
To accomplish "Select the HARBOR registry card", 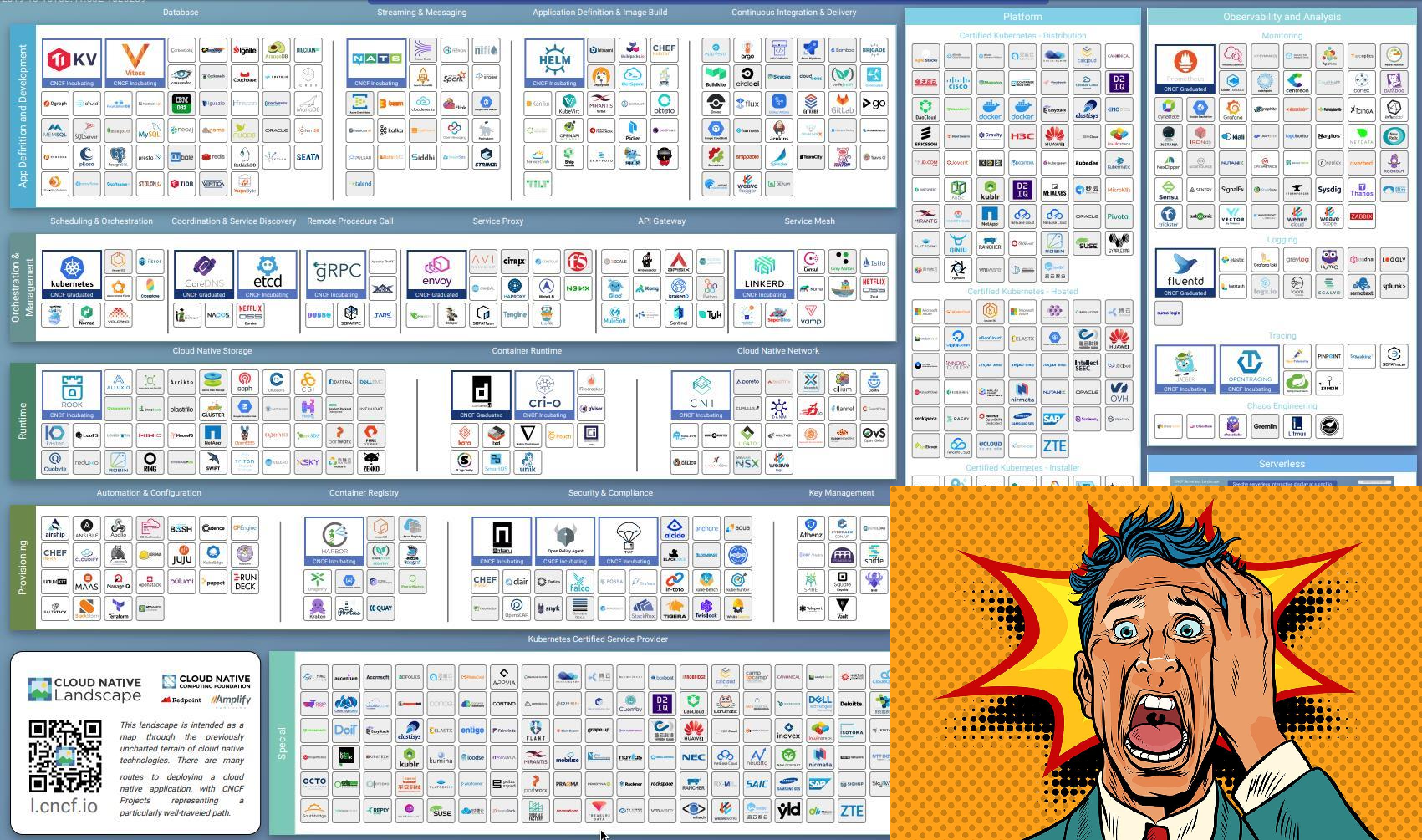I will tap(334, 541).
